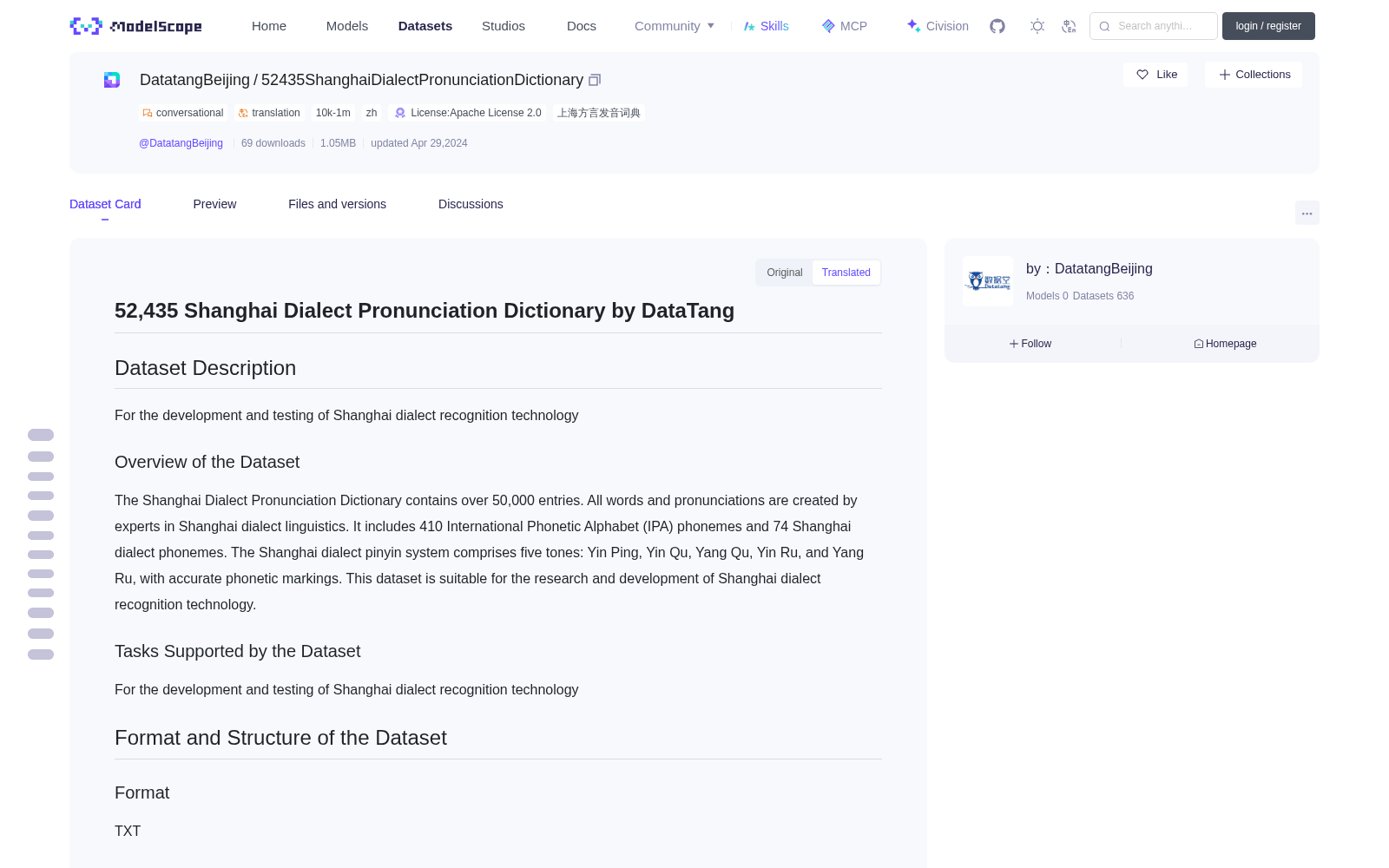Focus the search anything field
This screenshot has height=868, width=1389.
[1154, 26]
